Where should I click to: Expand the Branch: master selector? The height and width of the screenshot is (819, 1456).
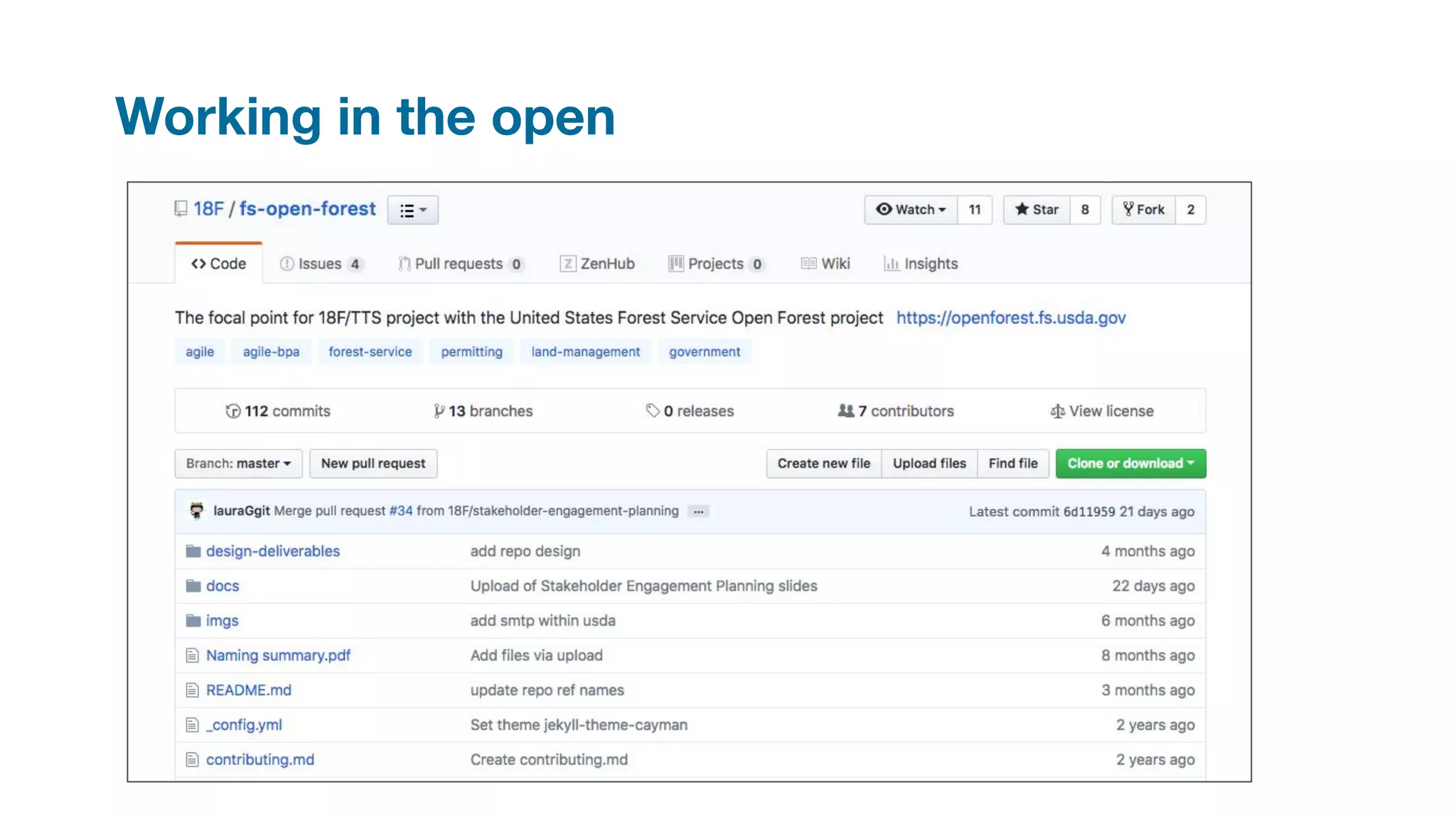coord(238,464)
